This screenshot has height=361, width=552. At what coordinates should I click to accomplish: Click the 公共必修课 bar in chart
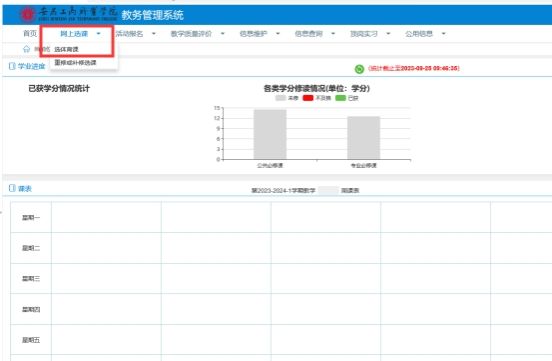click(270, 134)
